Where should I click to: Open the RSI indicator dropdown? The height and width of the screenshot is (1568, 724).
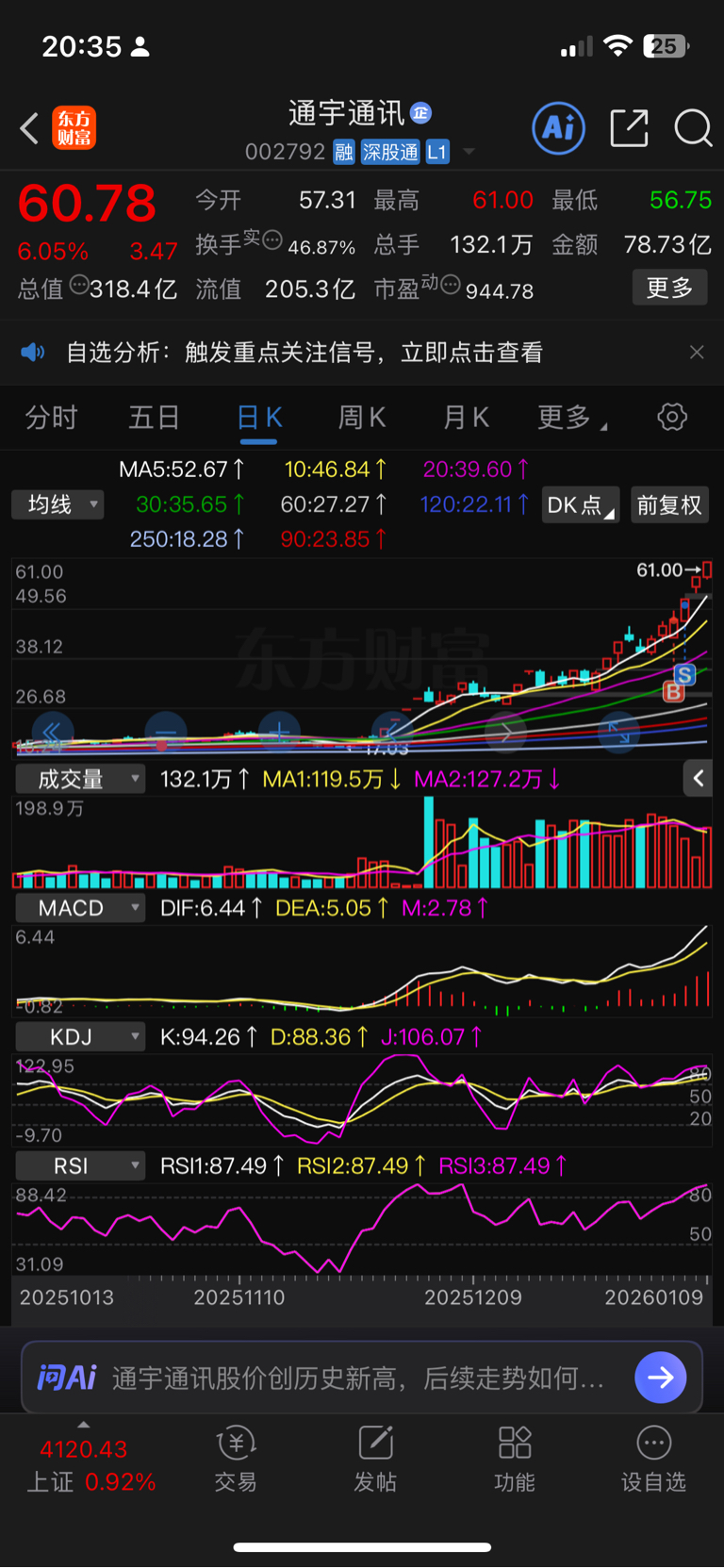pyautogui.click(x=80, y=1166)
